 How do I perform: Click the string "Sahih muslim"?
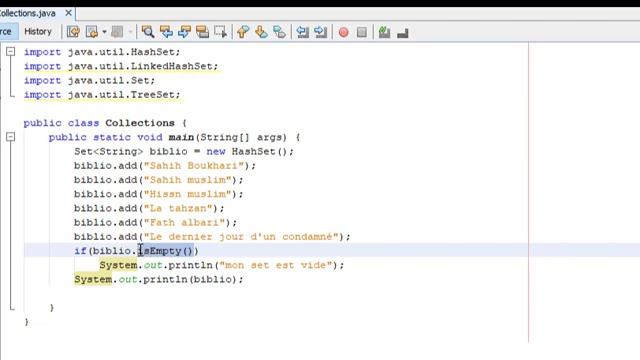pyautogui.click(x=188, y=180)
